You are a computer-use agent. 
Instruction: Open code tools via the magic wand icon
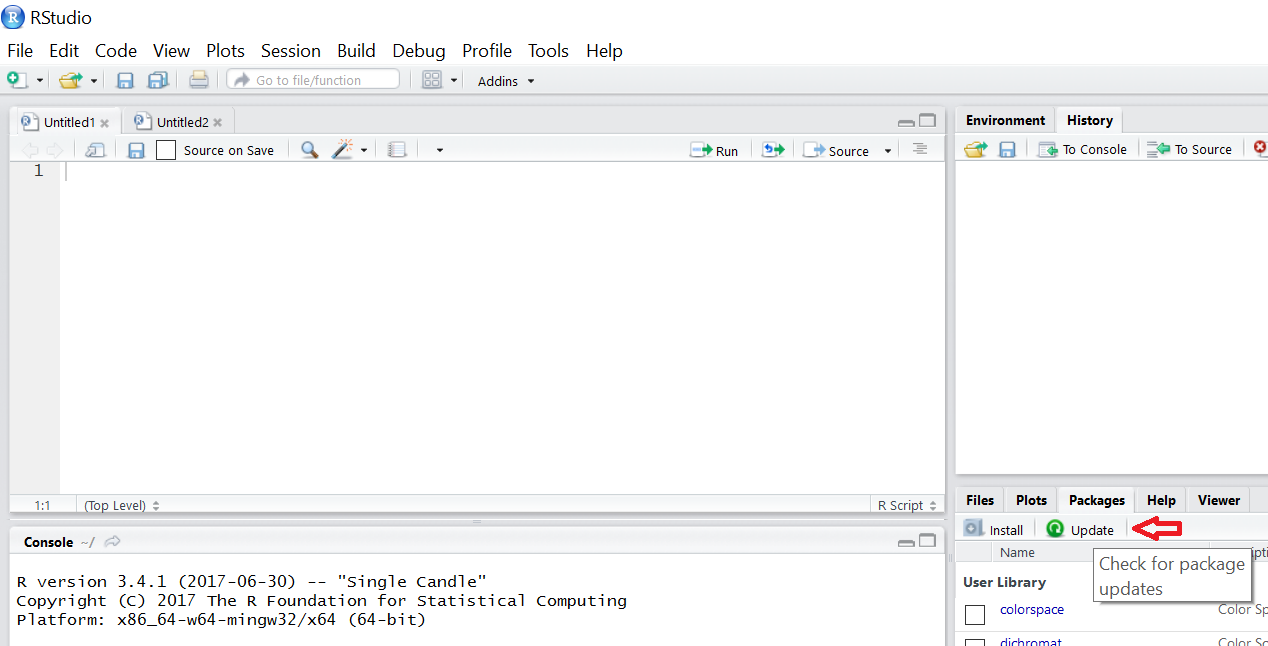point(340,148)
